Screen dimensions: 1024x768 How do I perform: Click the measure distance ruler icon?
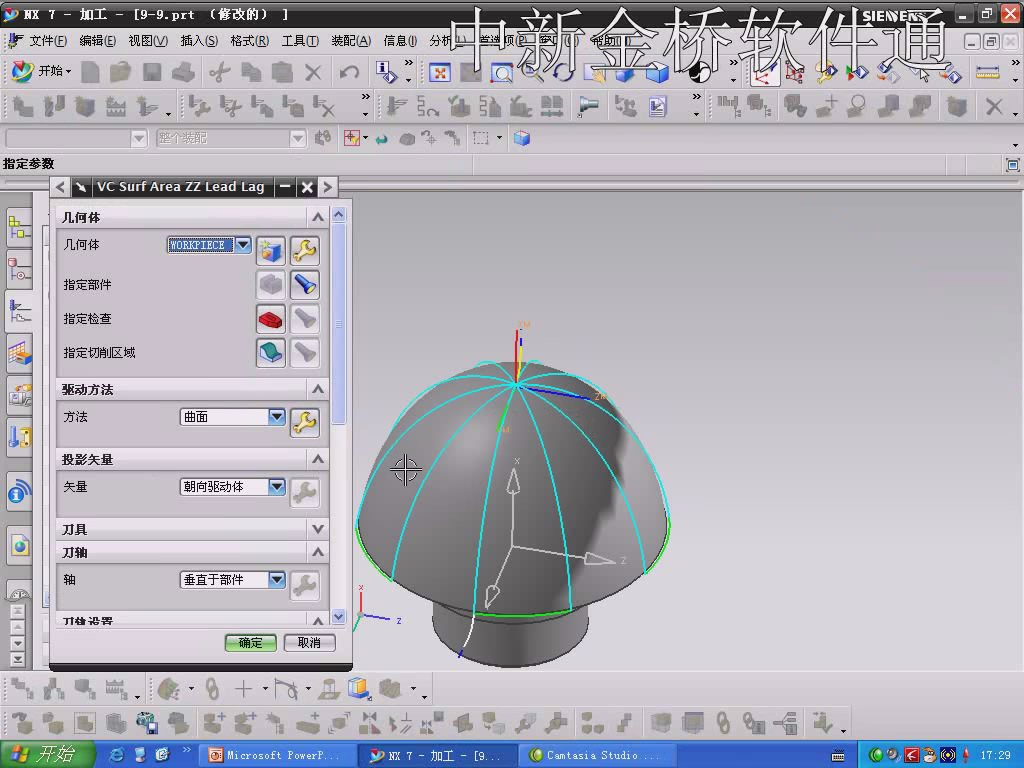pos(987,72)
